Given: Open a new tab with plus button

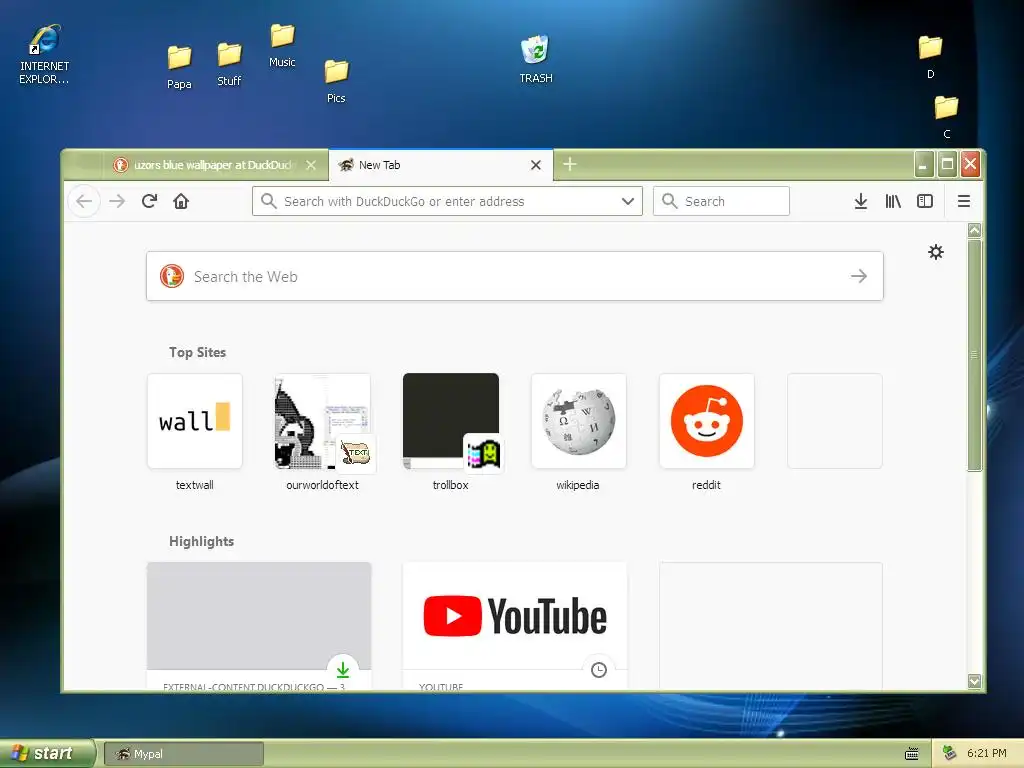Looking at the screenshot, I should tap(569, 164).
